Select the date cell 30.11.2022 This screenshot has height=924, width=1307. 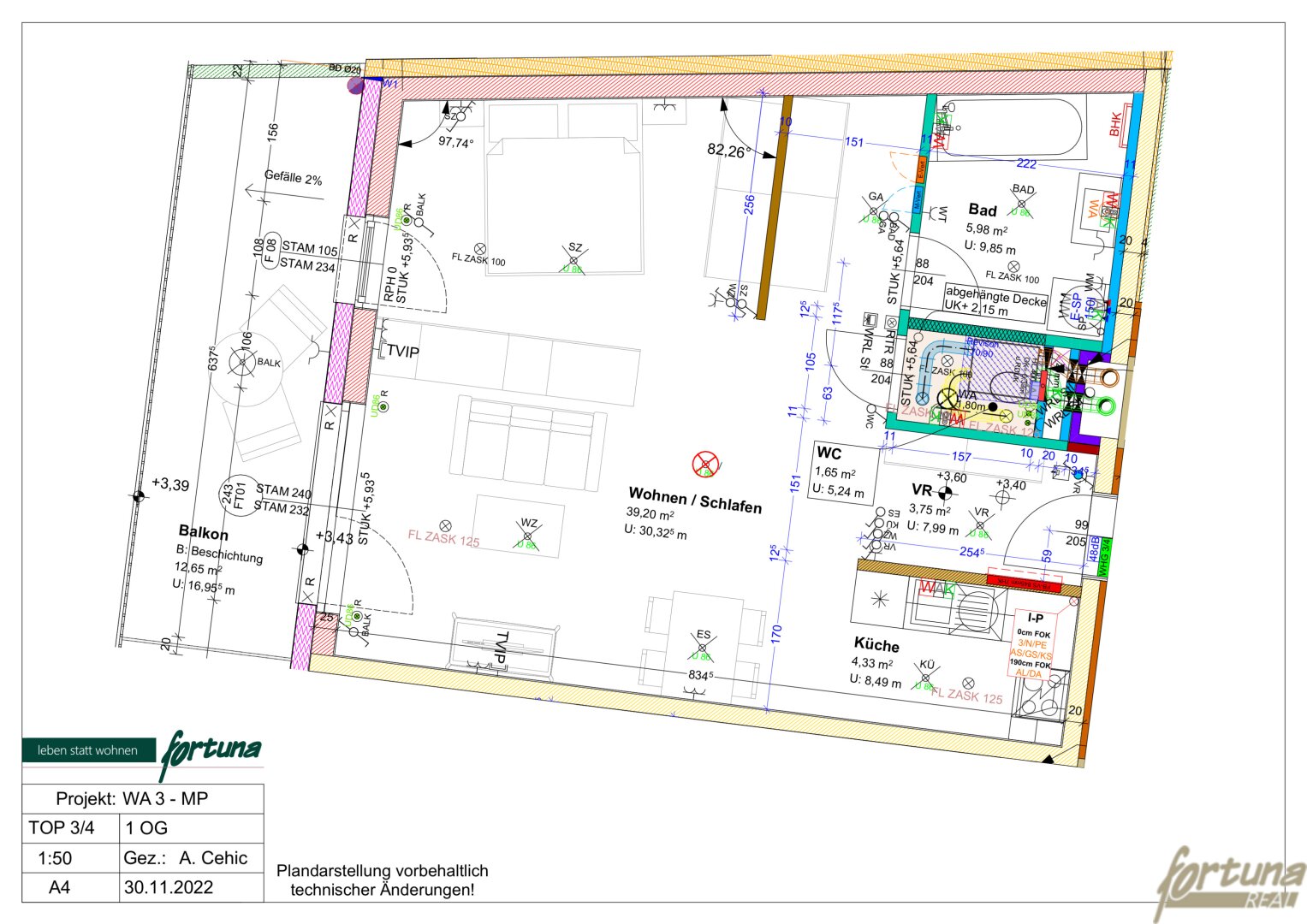(x=169, y=887)
